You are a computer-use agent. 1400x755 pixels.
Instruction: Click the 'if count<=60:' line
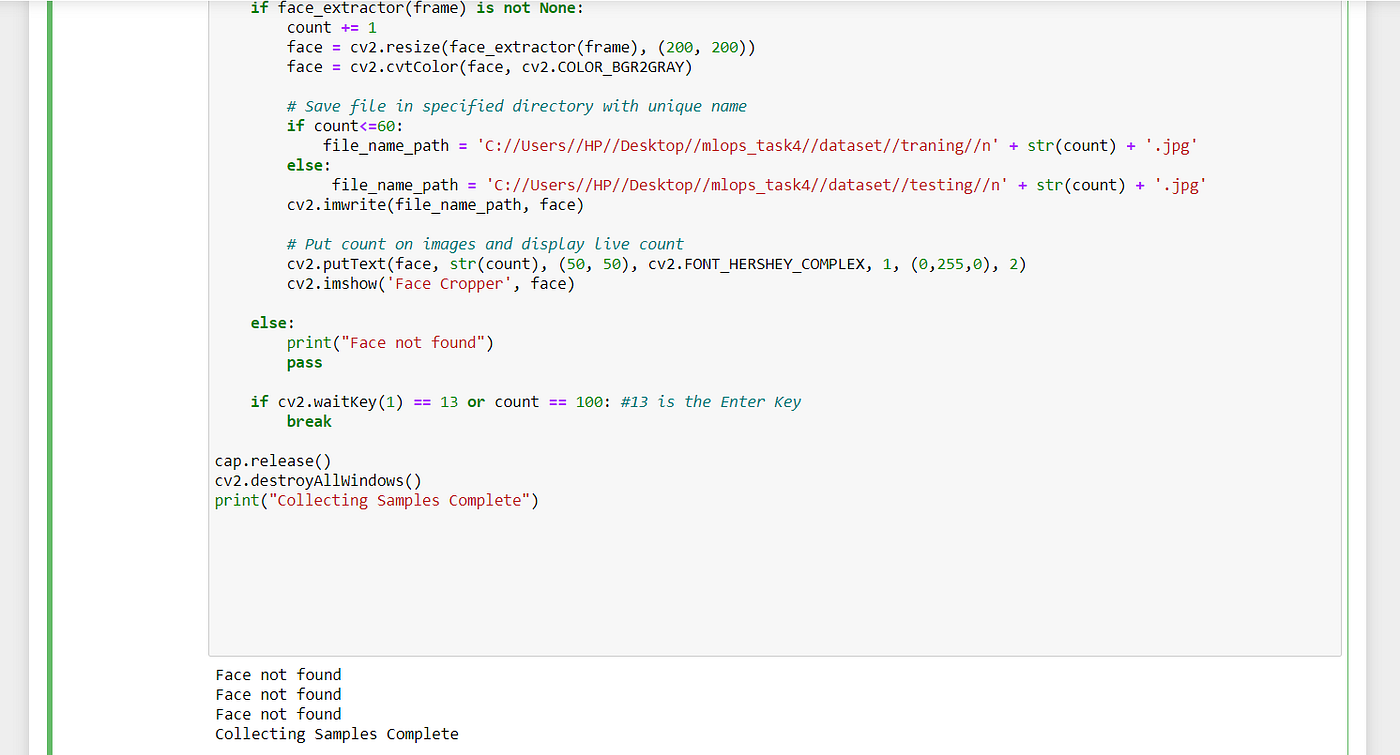coord(344,126)
